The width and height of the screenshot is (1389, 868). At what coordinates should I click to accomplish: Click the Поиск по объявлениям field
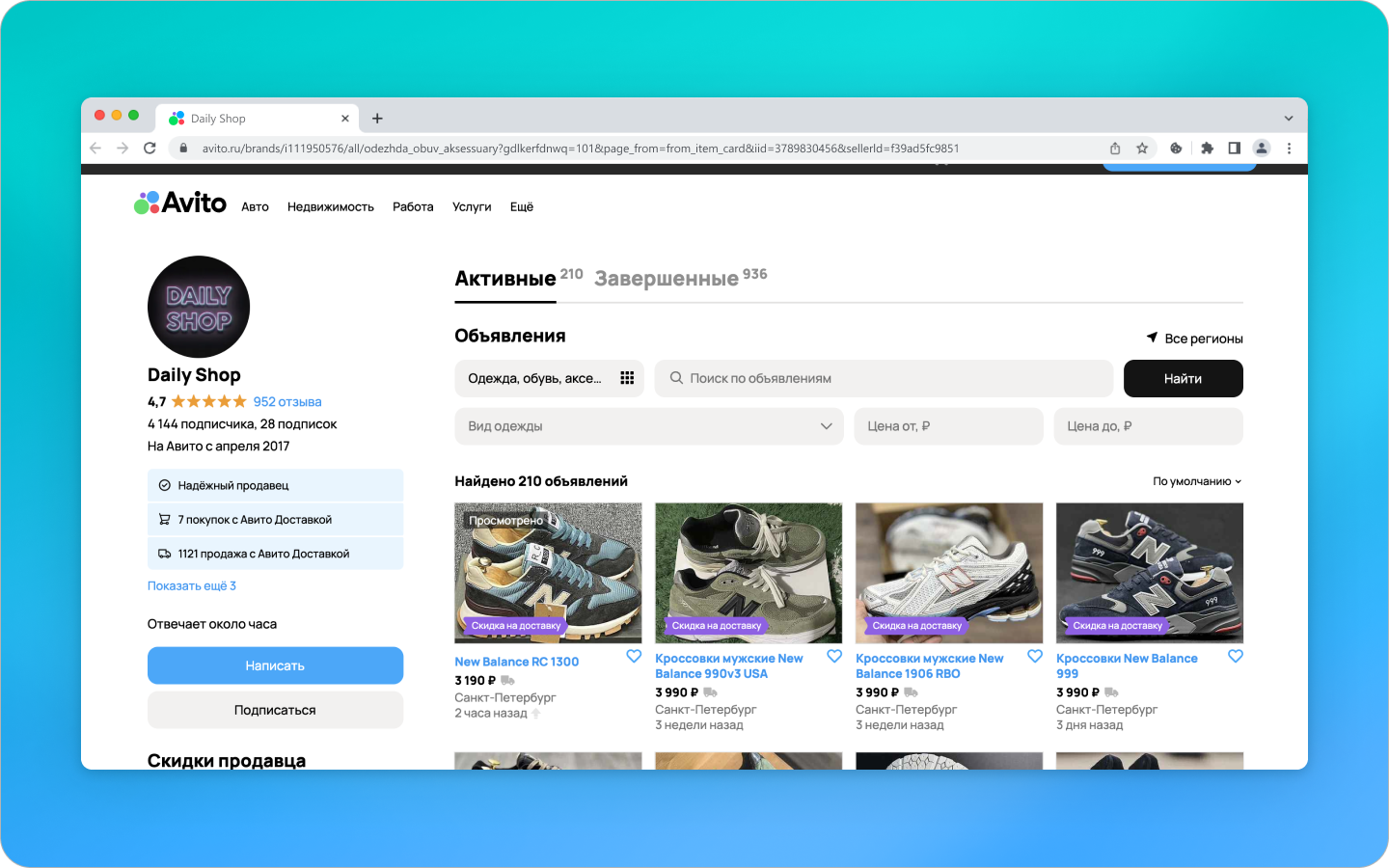[x=884, y=378]
